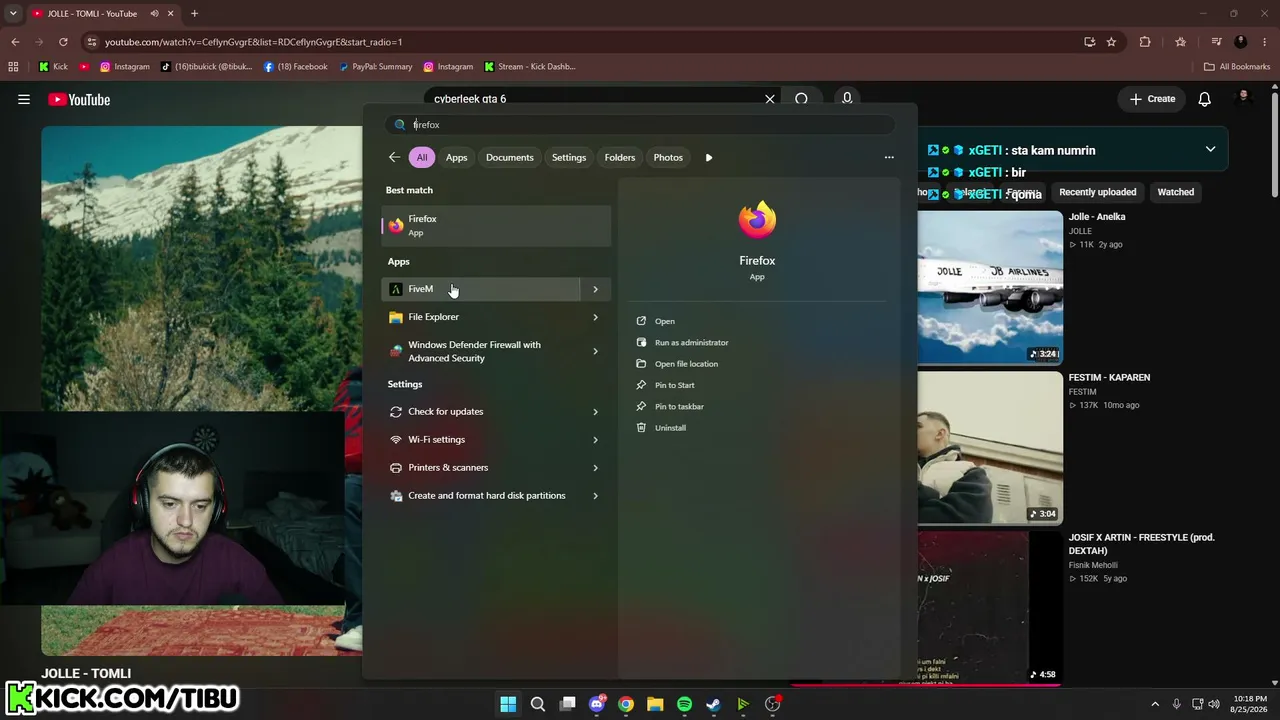This screenshot has height=720, width=1280.
Task: Go back using the search panel arrow
Action: (394, 157)
